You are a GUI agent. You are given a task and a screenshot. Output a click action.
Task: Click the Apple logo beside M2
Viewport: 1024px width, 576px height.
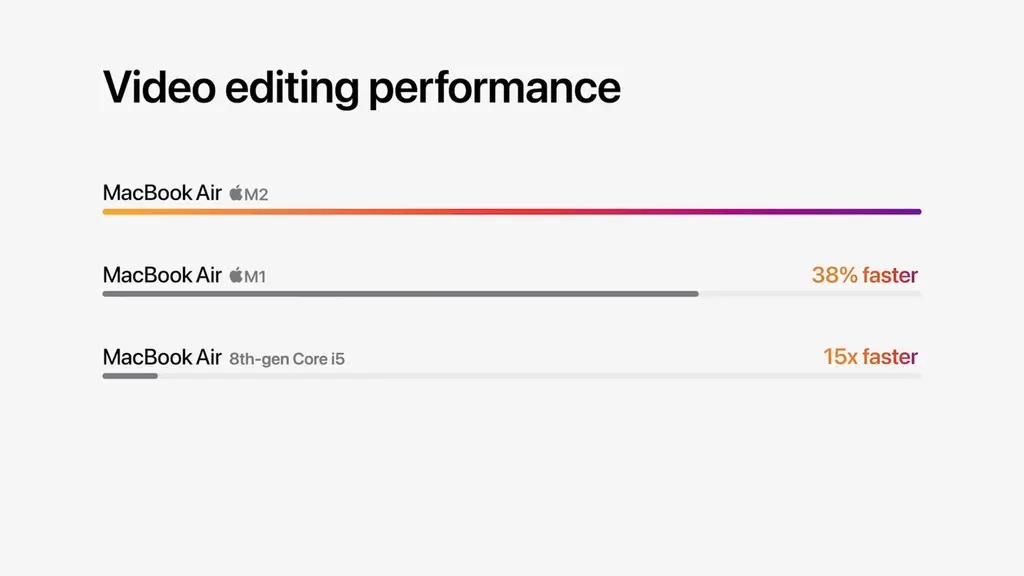[236, 193]
